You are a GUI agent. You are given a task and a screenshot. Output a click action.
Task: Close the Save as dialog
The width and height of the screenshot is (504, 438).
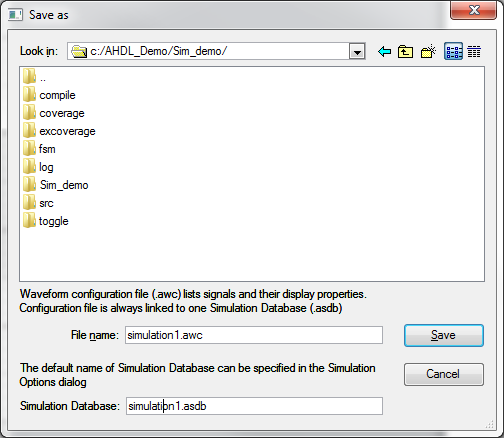click(473, 10)
